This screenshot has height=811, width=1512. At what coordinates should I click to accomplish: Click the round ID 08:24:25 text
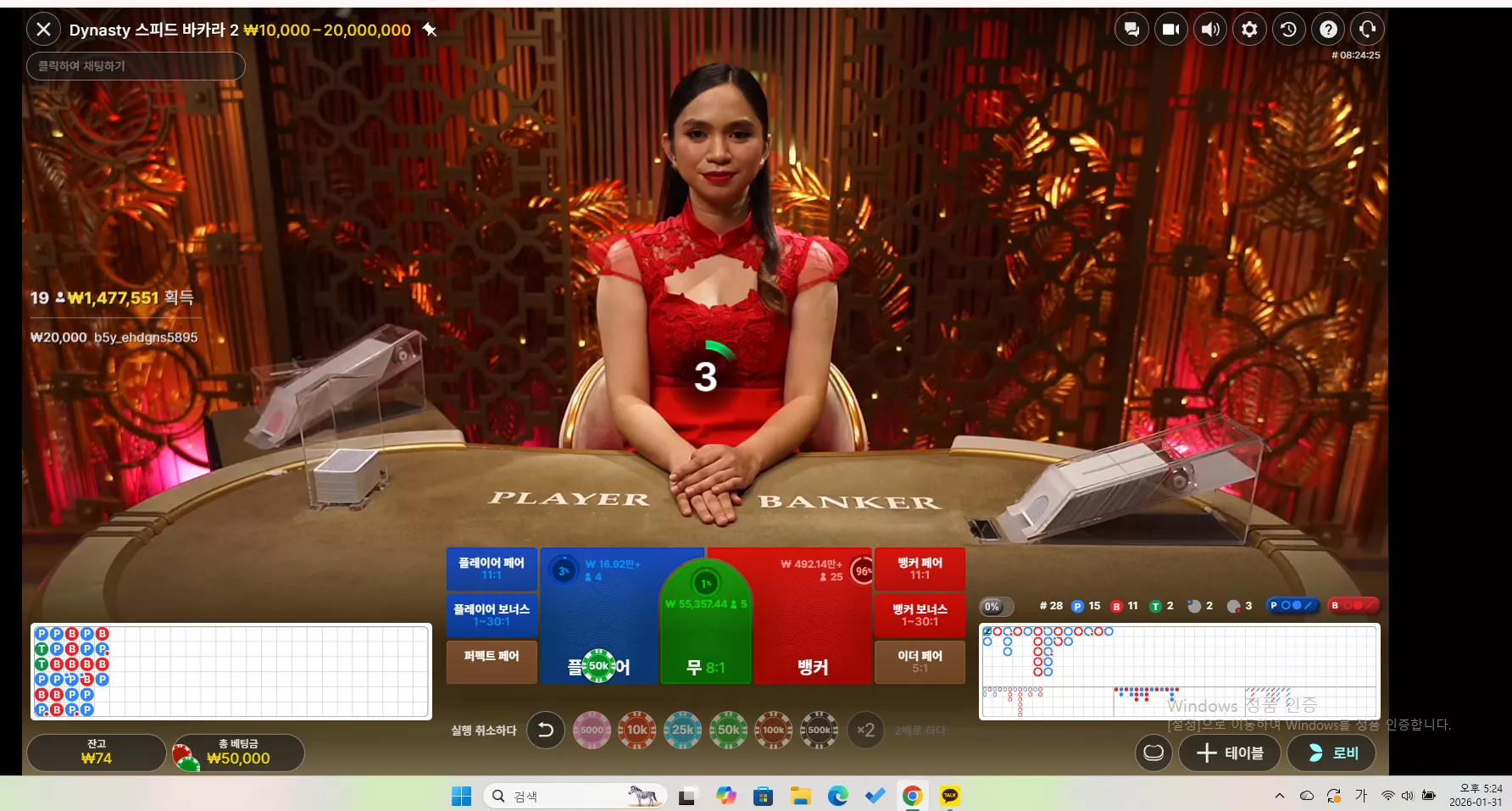1356,55
